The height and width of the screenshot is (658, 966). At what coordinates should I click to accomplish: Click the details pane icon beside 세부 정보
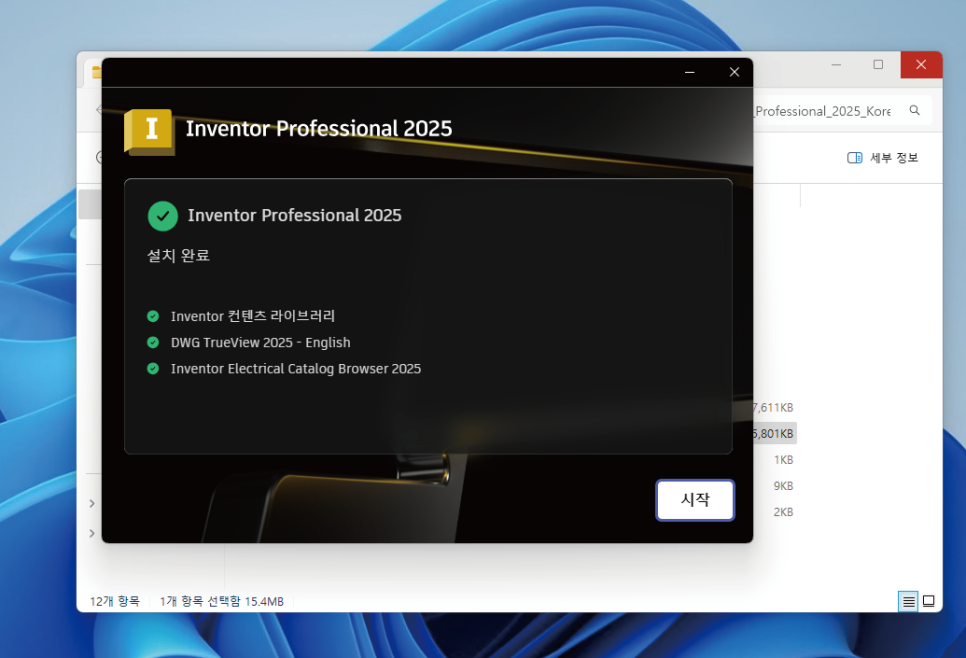coord(854,158)
